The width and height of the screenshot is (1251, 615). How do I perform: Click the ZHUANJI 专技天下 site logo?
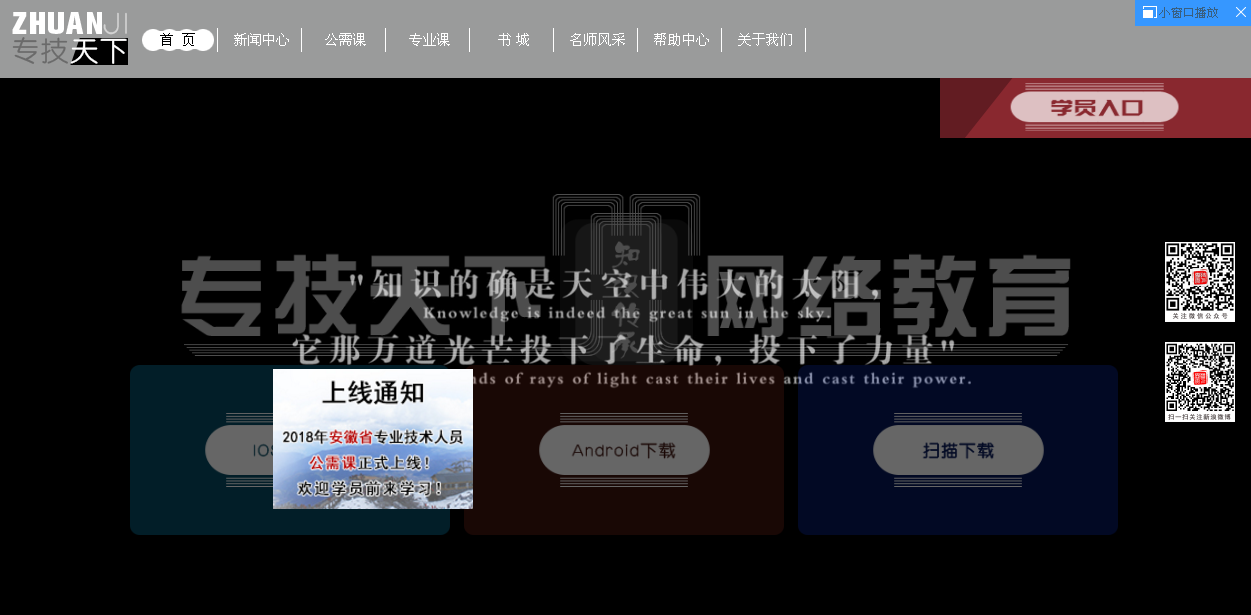coord(70,38)
